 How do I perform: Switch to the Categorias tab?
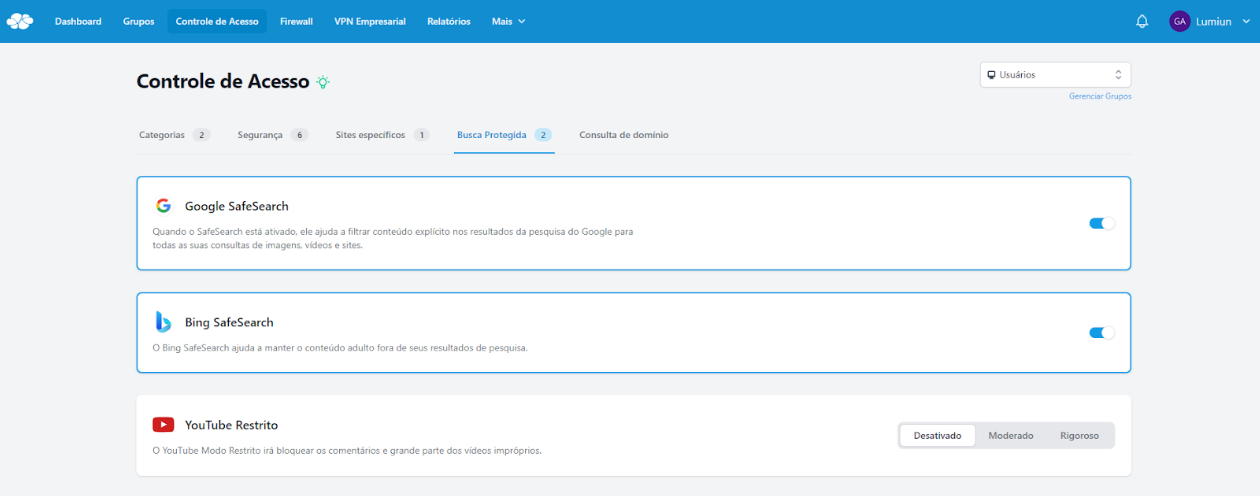pos(174,135)
